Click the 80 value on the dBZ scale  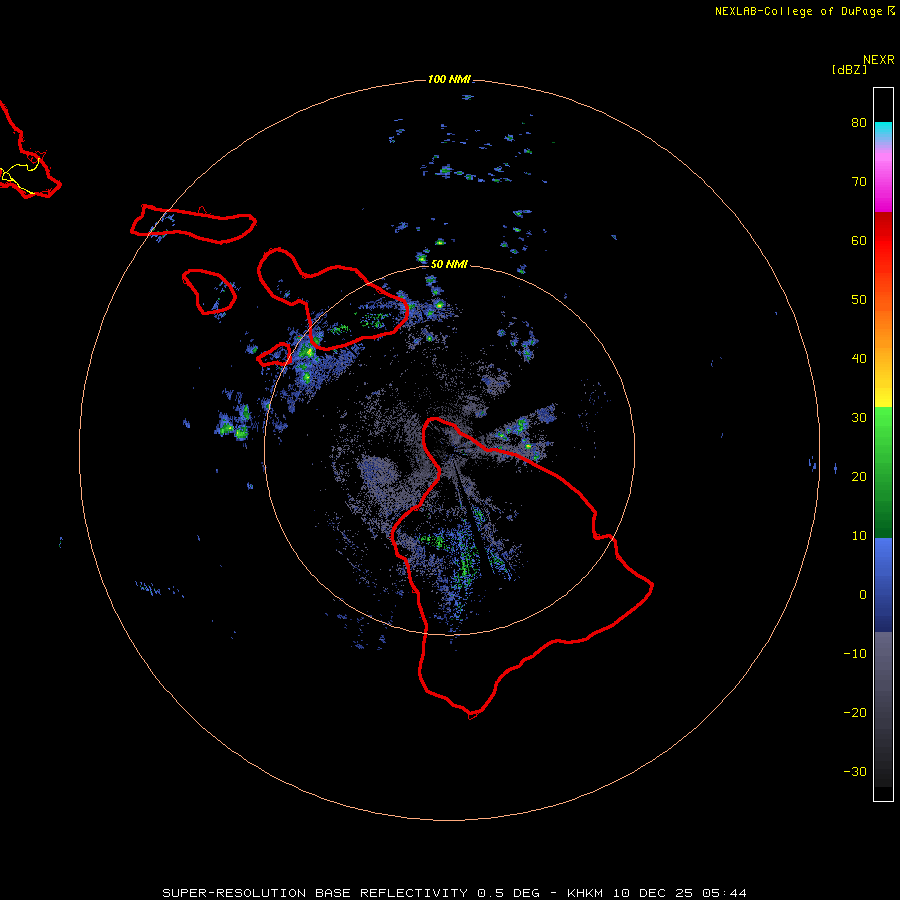859,122
